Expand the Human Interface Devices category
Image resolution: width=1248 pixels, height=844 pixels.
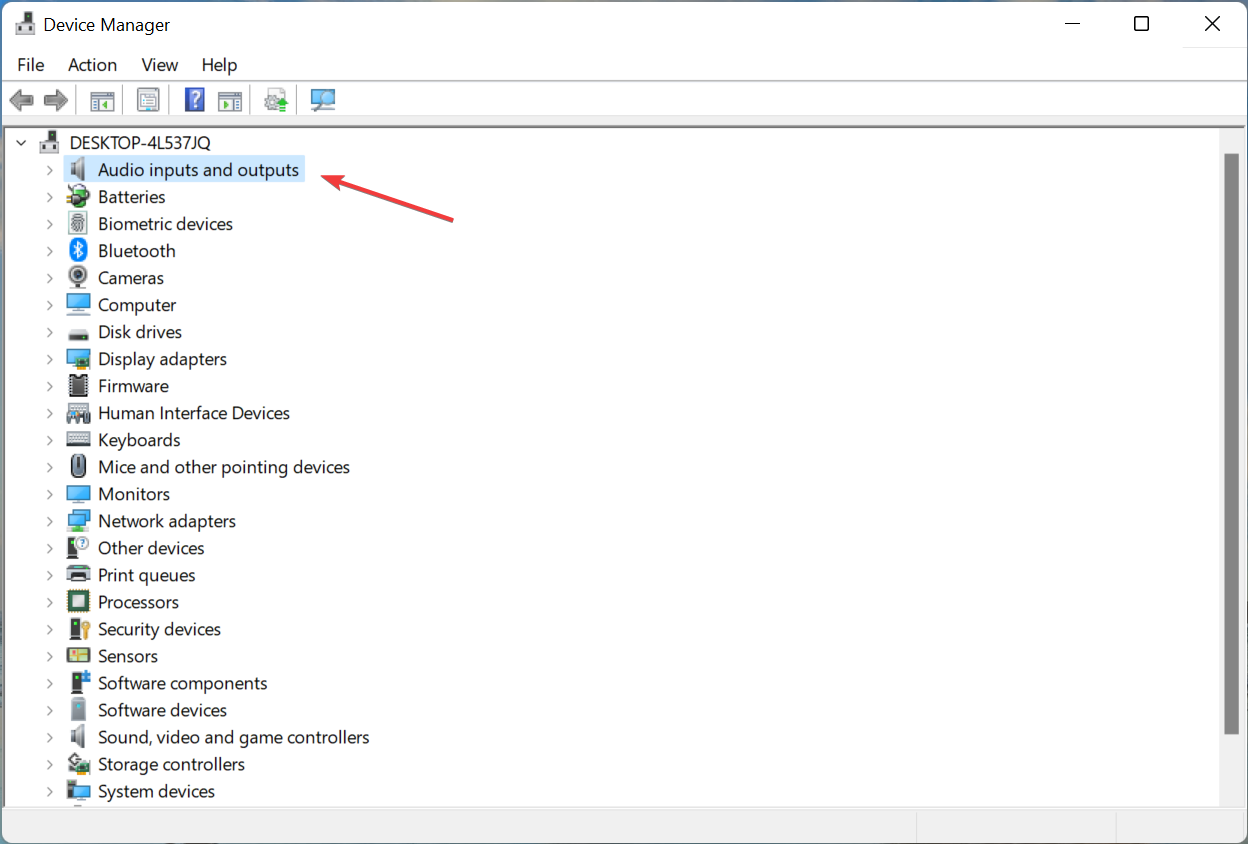click(49, 413)
